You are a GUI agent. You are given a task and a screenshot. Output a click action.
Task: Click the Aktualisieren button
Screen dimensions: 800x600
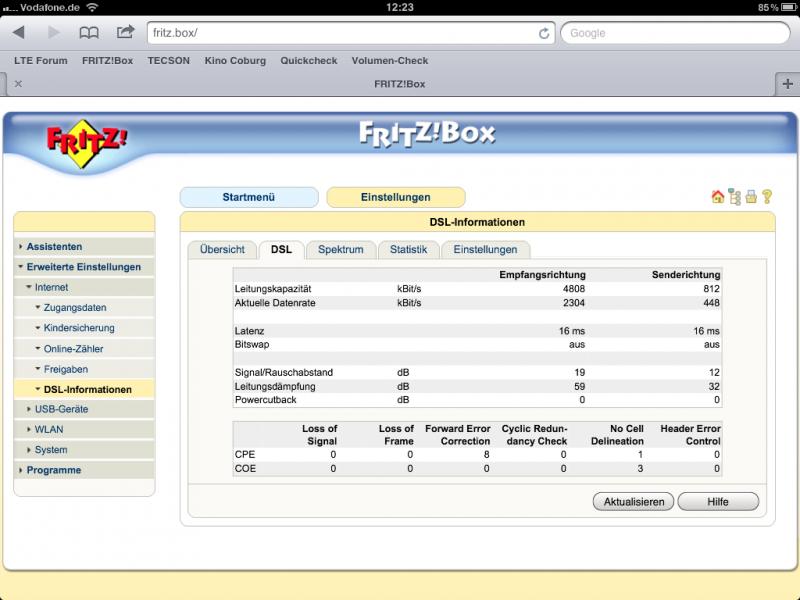[634, 502]
